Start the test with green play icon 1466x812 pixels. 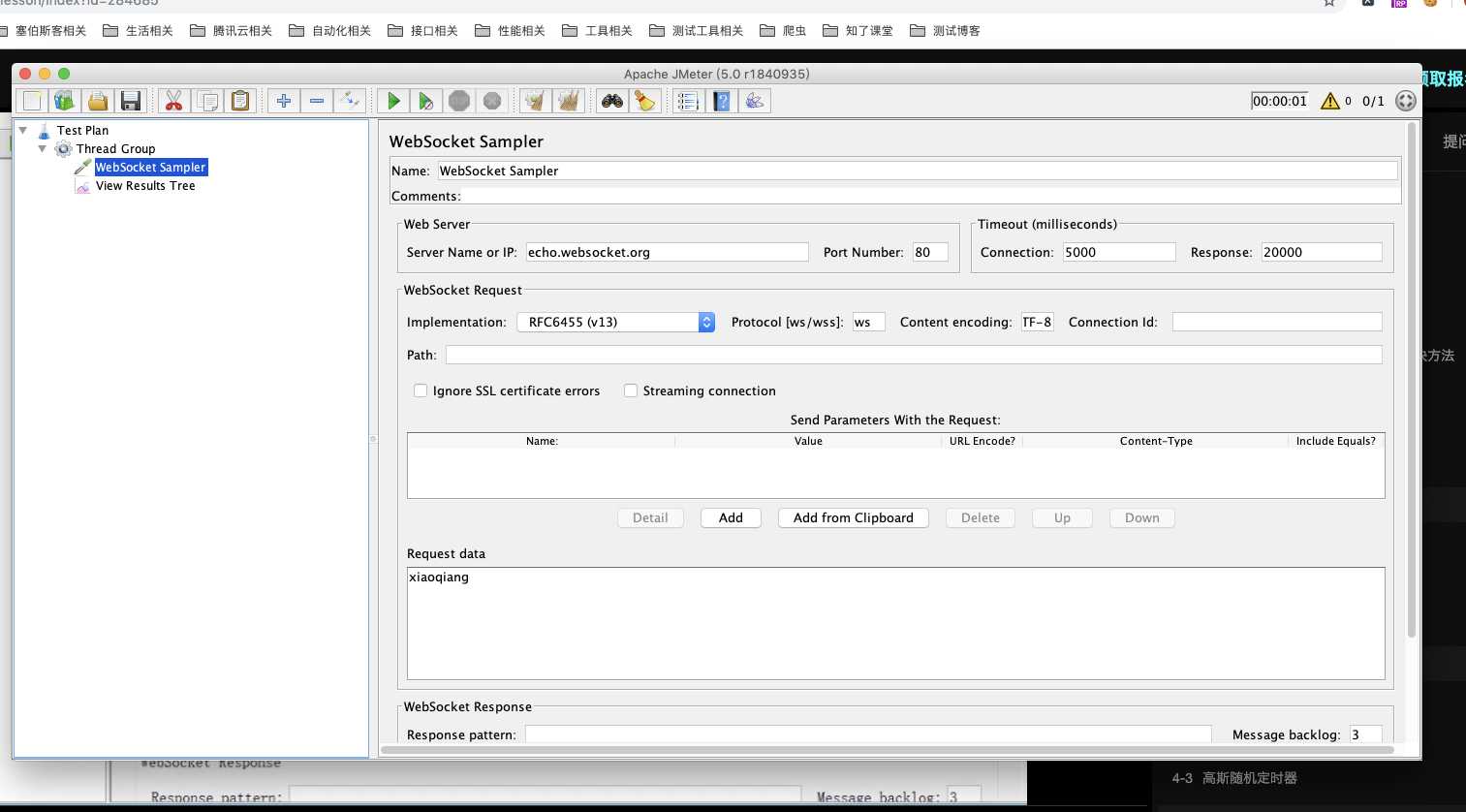[x=393, y=101]
